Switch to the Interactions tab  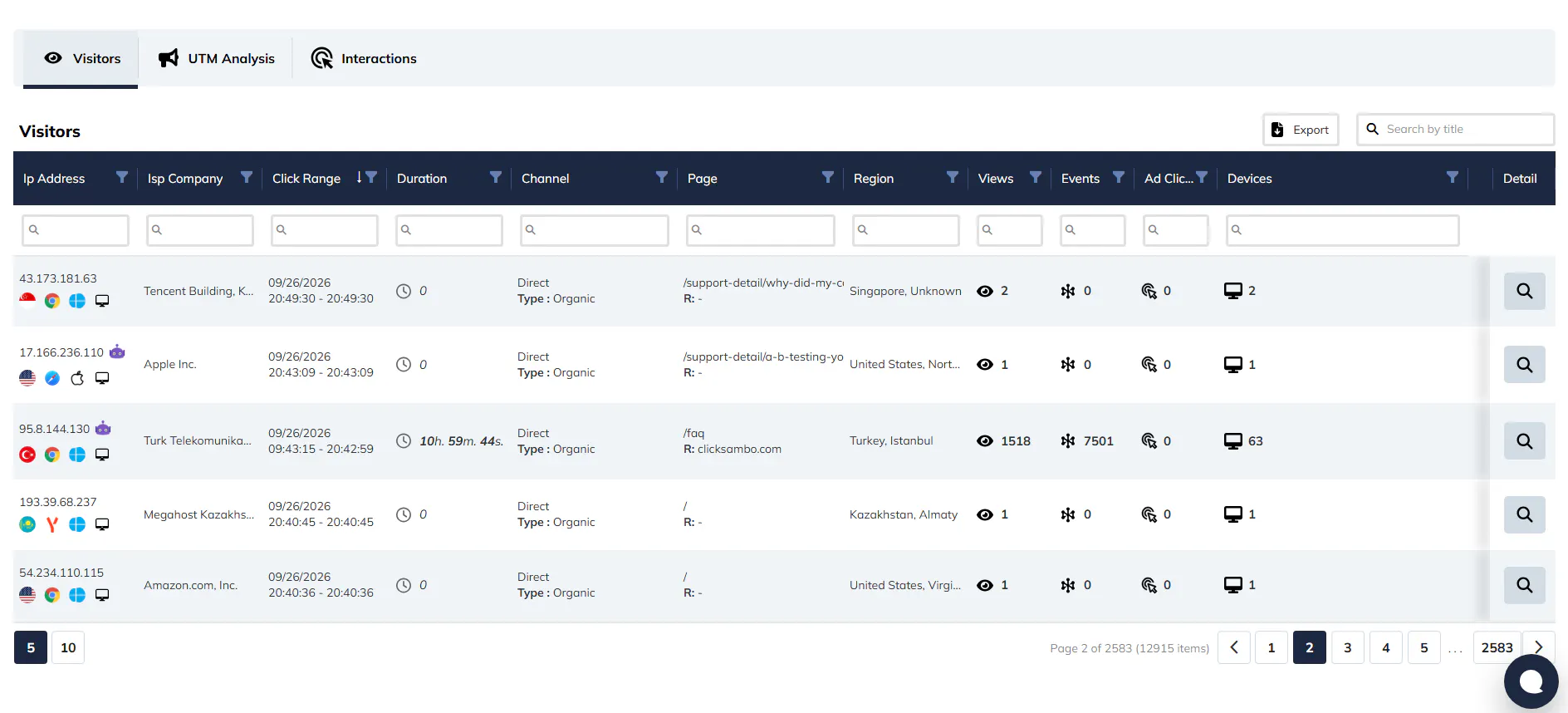(x=364, y=58)
